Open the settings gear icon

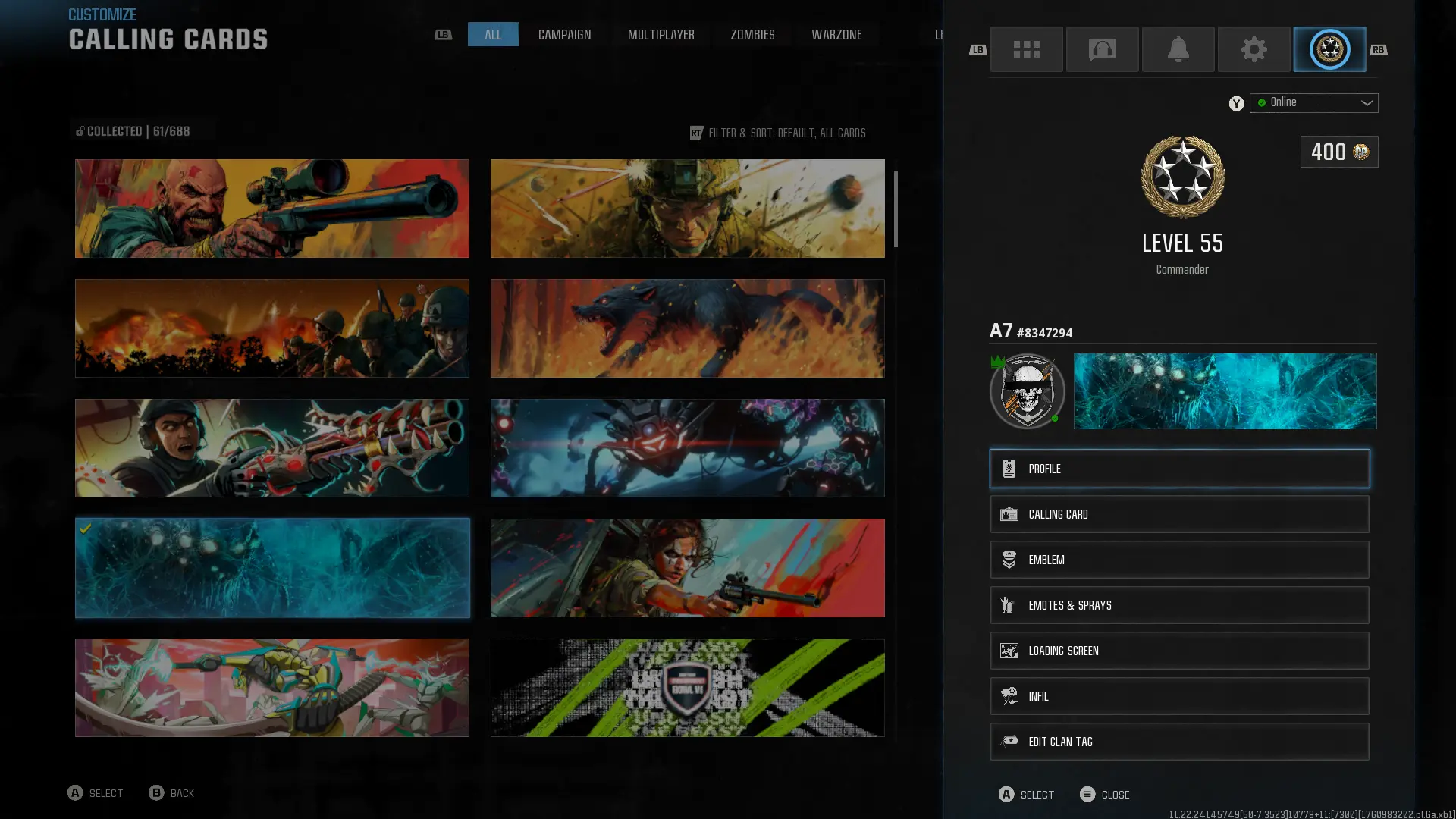pos(1254,49)
